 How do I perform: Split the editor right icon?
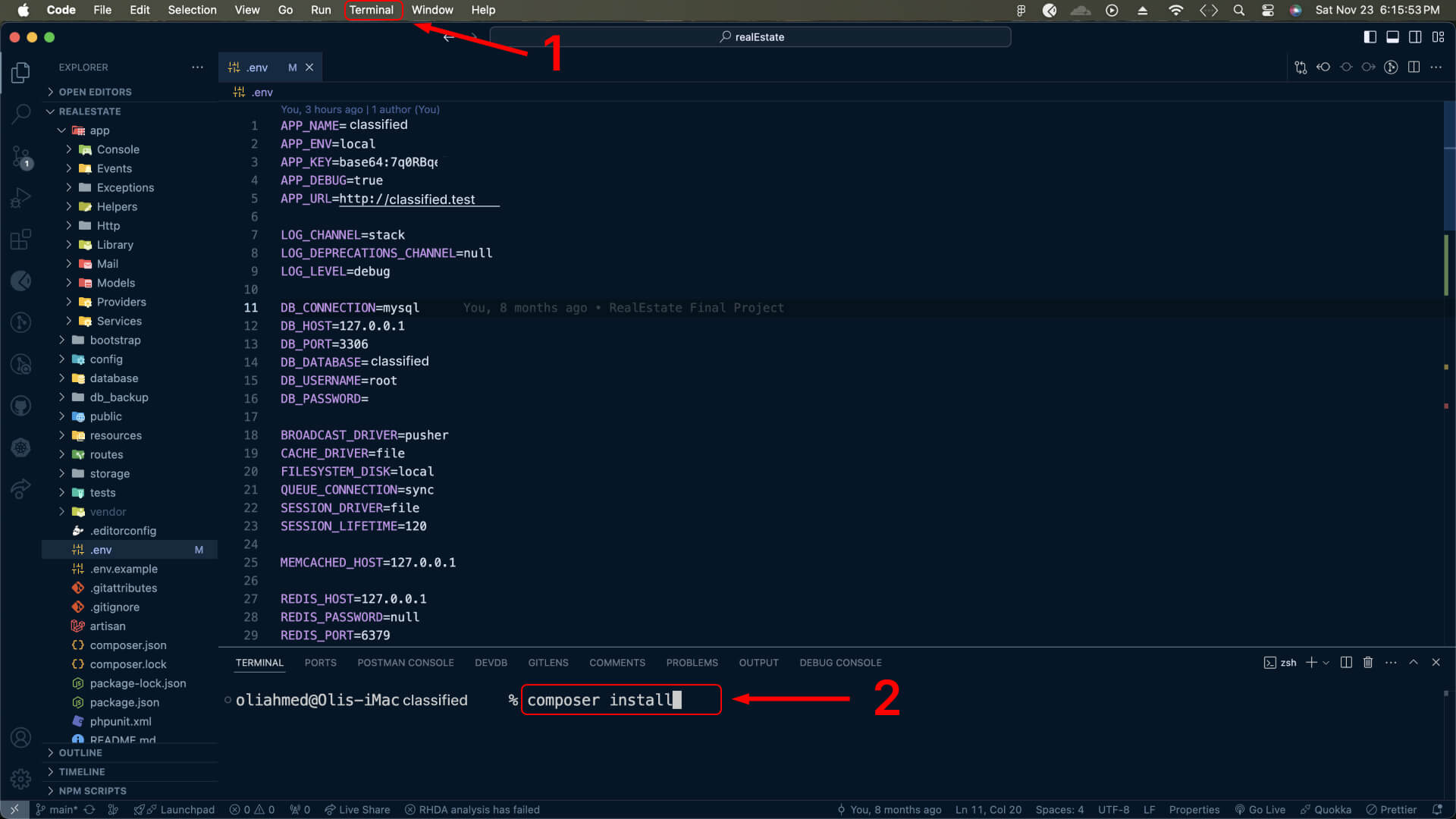(x=1414, y=67)
